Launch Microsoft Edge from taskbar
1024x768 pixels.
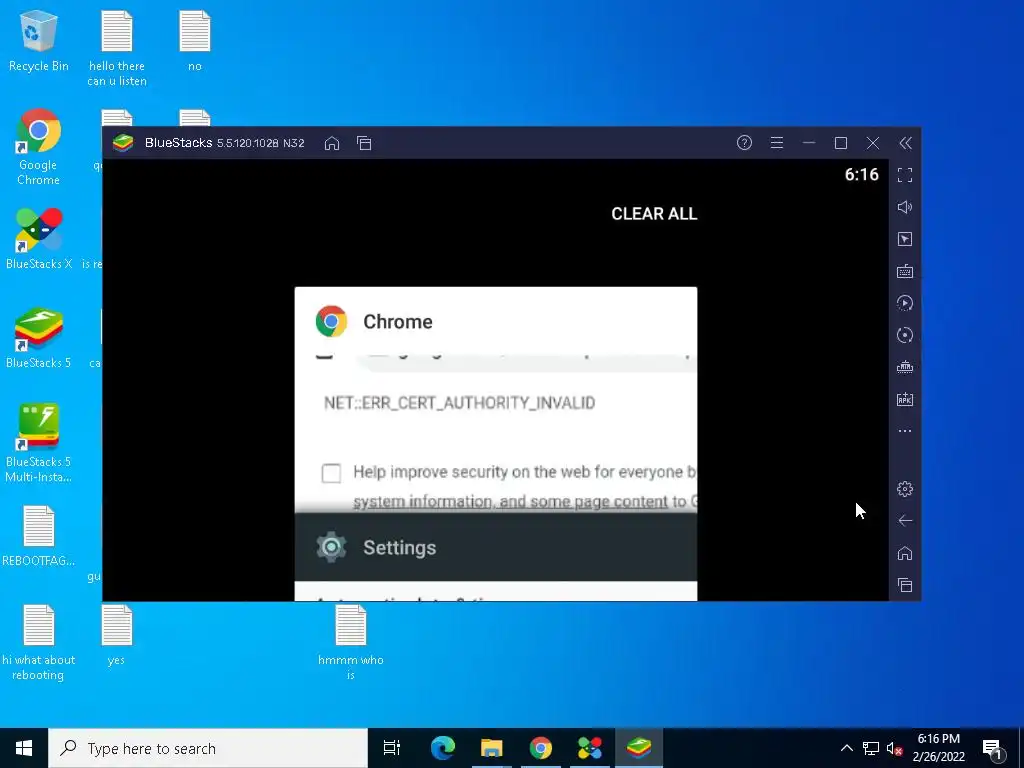click(x=443, y=748)
